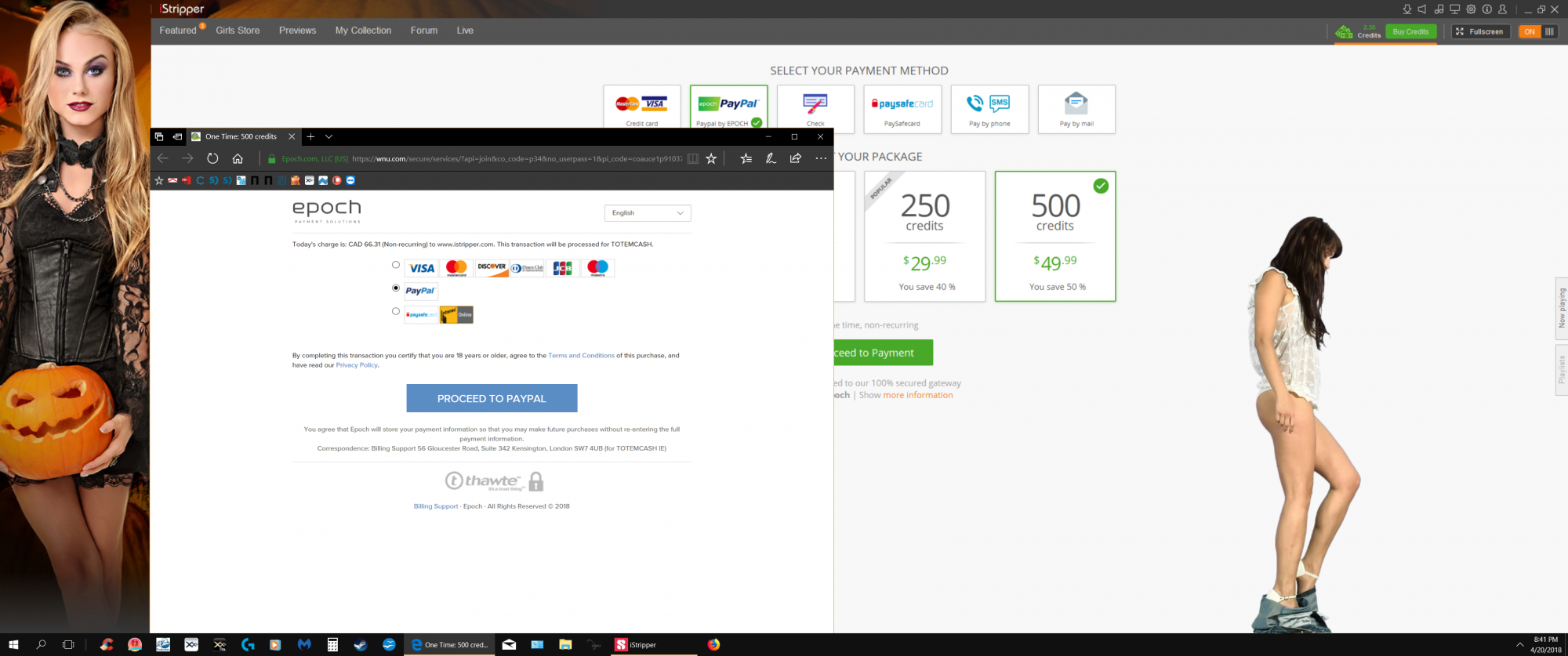This screenshot has height=656, width=1568.
Task: Open the Billing Support link
Action: (436, 506)
